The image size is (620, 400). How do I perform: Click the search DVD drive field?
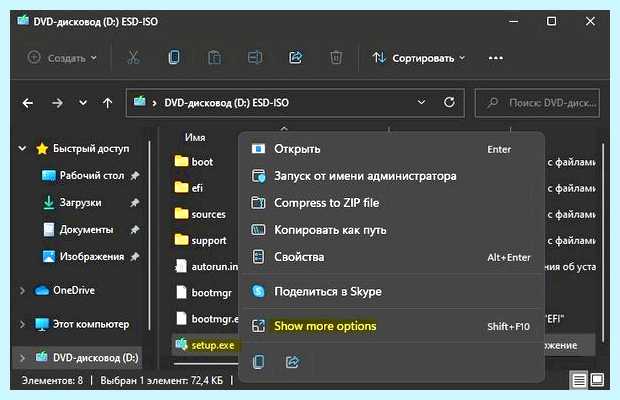pos(537,103)
